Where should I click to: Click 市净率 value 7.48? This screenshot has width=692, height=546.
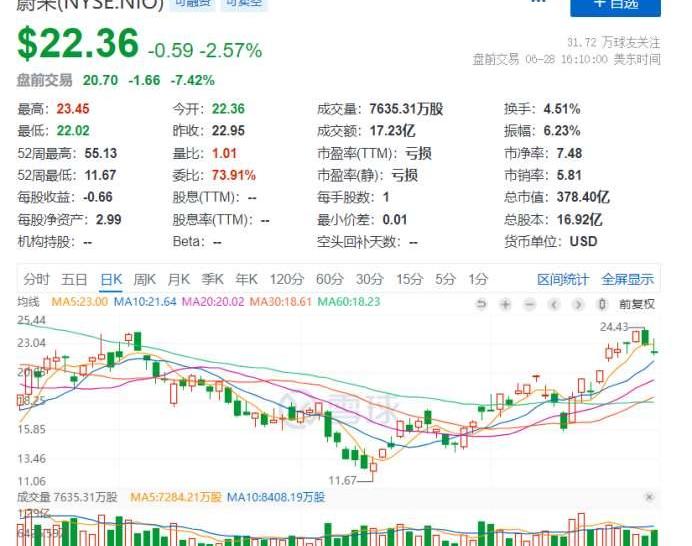pyautogui.click(x=569, y=153)
